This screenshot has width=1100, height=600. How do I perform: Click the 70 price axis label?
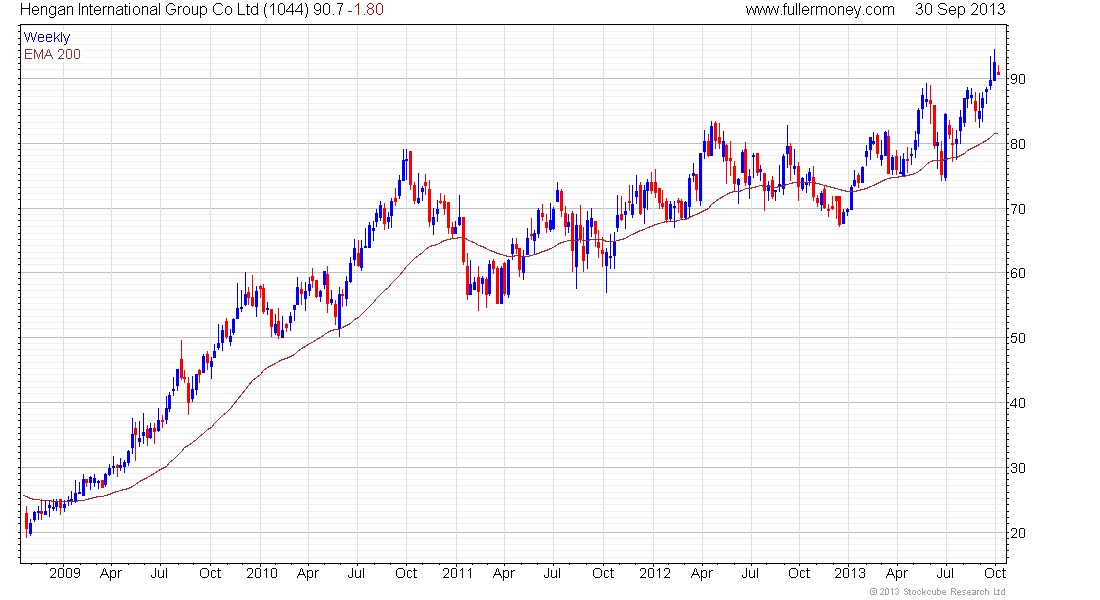[x=1017, y=209]
